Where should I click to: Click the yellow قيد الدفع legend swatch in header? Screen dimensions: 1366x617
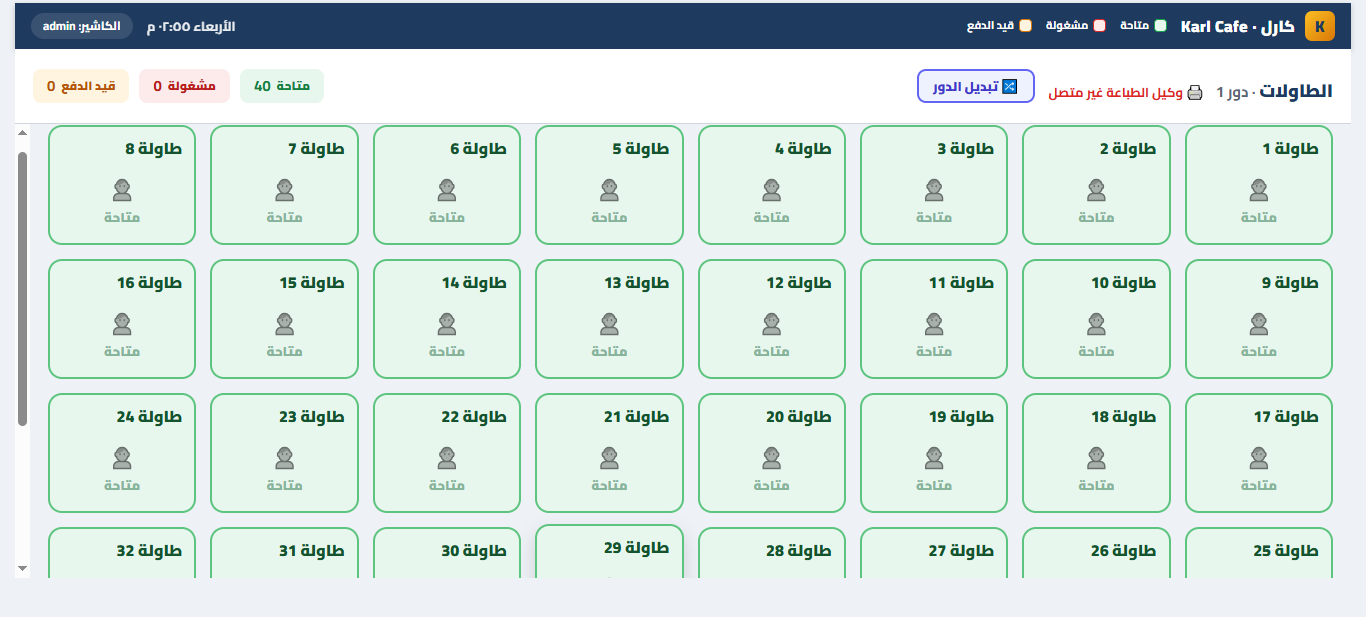pos(1025,26)
